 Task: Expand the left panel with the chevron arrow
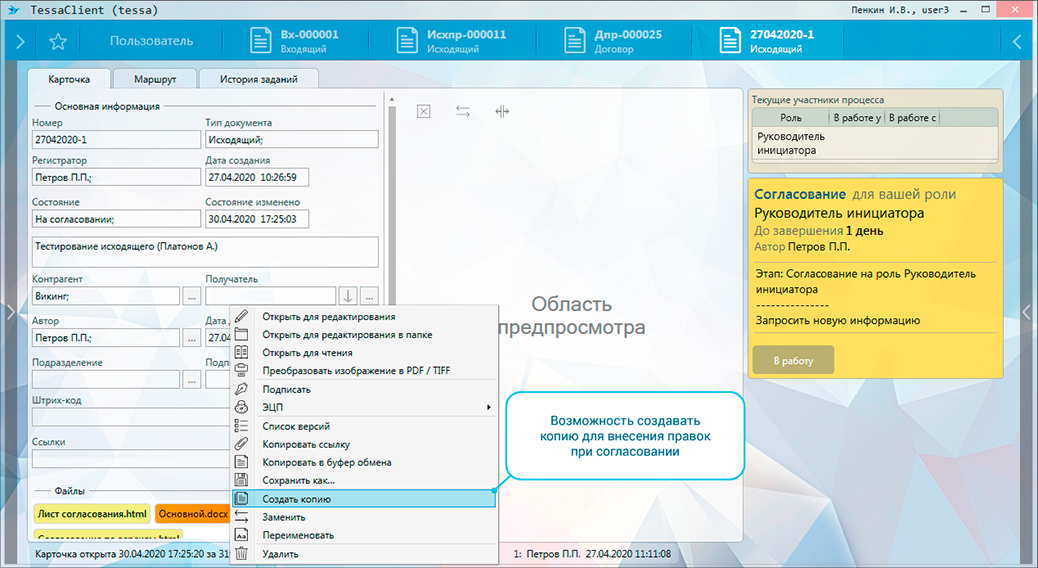click(x=20, y=42)
